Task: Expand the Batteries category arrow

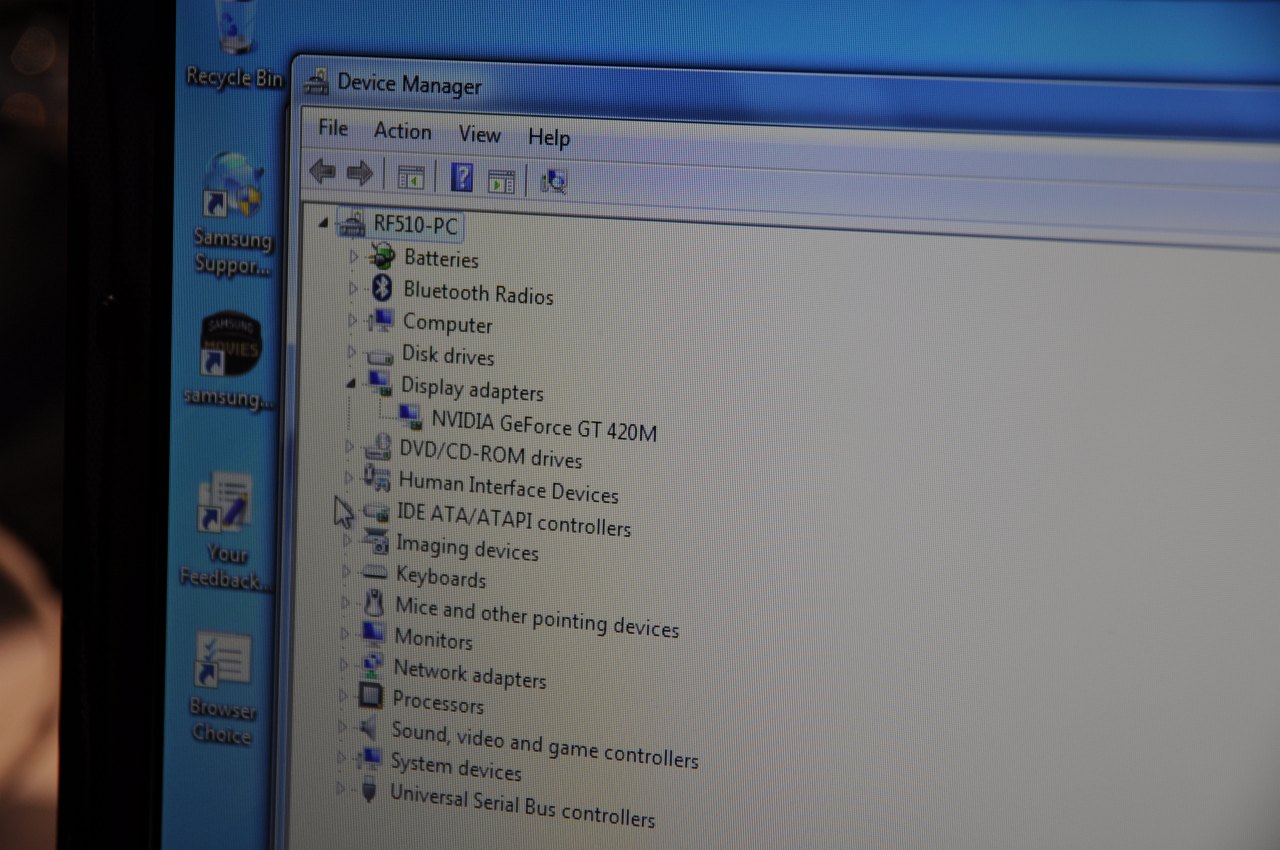Action: (x=353, y=256)
